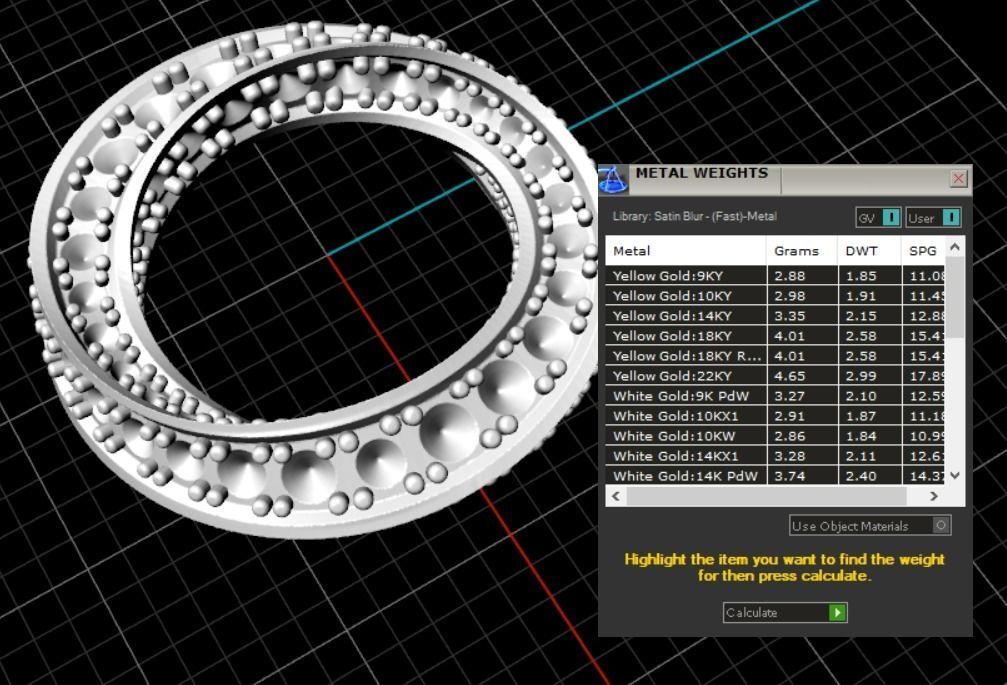This screenshot has width=1007, height=685.
Task: Select the Yellow Gold:18KY row
Action: point(775,336)
